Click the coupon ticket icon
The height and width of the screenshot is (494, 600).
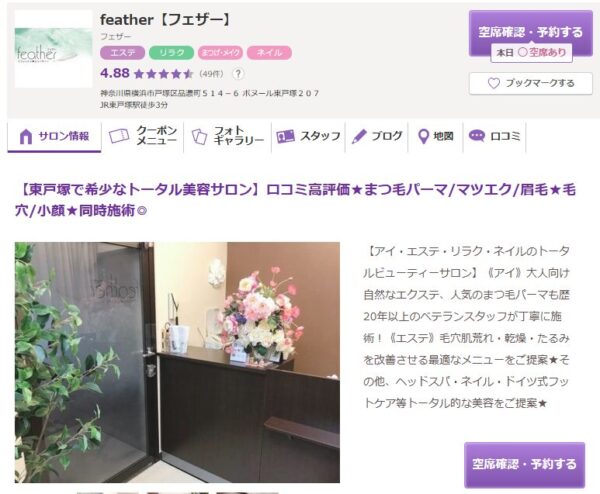pos(119,136)
